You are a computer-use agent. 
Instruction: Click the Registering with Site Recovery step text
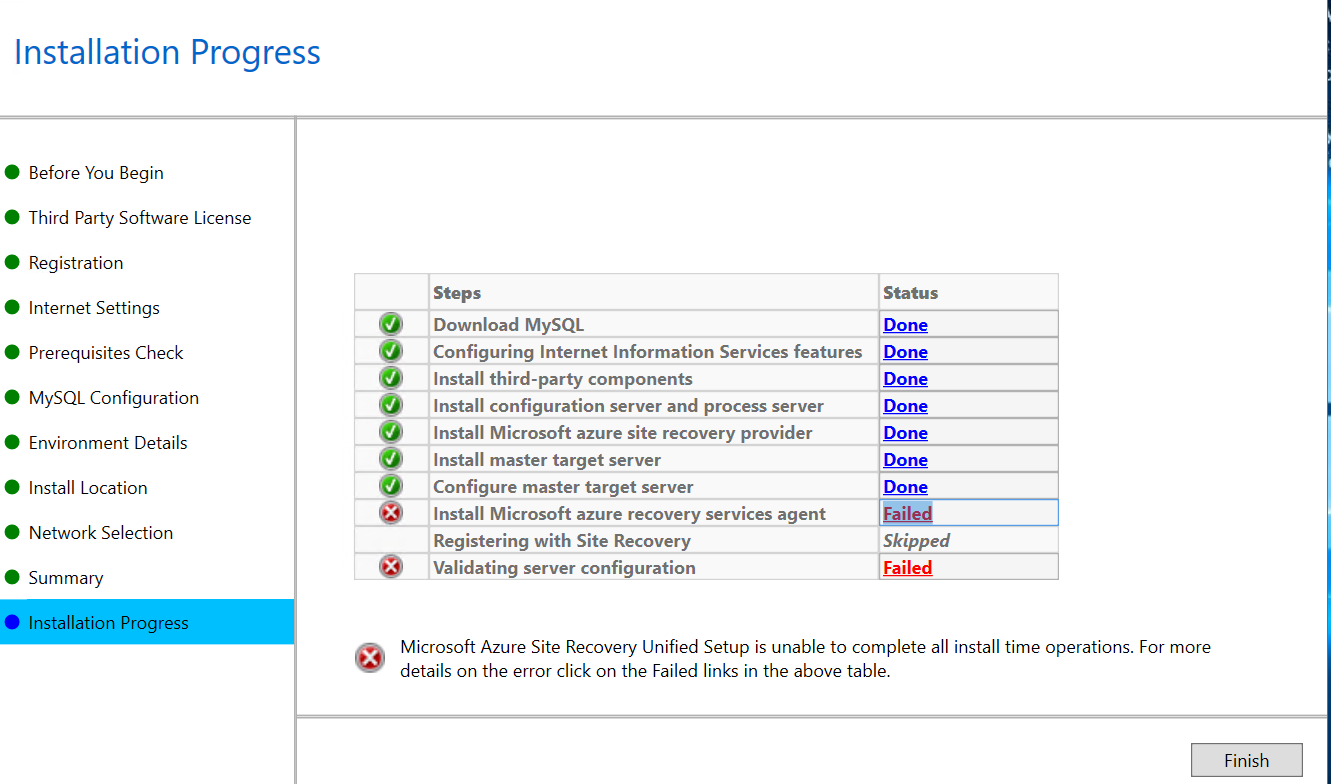click(x=562, y=541)
